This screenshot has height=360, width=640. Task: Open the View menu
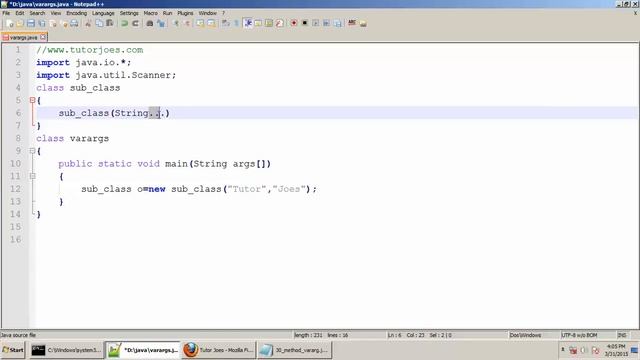pos(56,13)
